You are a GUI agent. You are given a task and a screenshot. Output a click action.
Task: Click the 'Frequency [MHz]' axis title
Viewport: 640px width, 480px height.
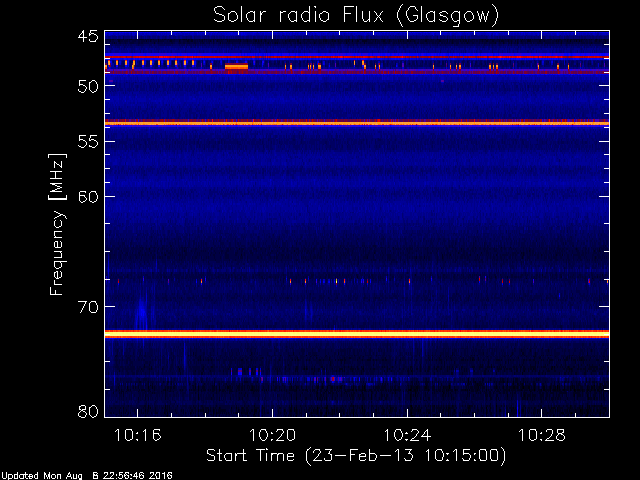click(x=57, y=224)
